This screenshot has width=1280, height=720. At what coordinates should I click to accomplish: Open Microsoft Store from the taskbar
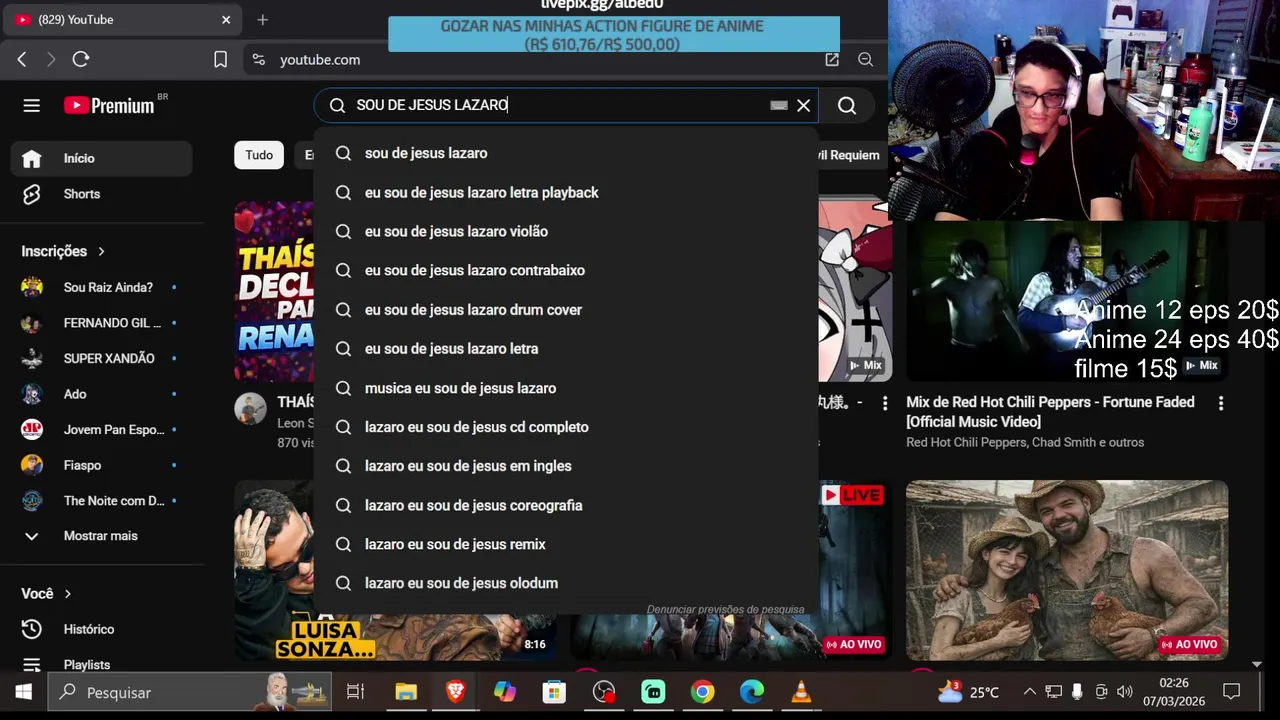(554, 692)
